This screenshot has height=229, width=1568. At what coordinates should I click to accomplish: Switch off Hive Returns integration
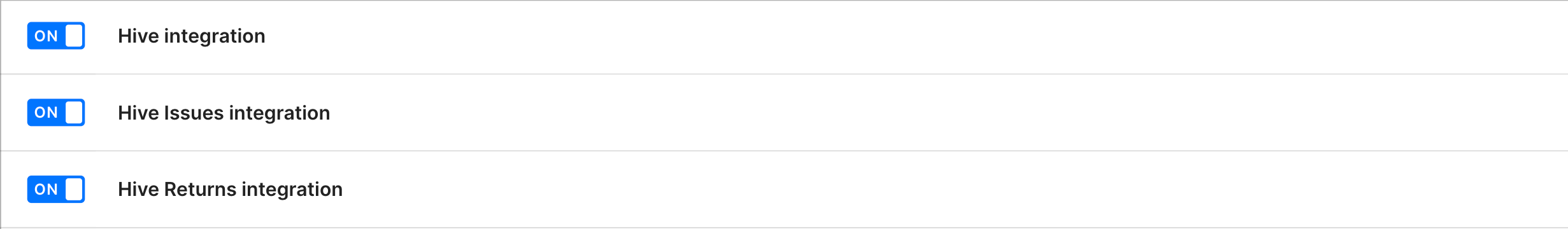click(56, 190)
